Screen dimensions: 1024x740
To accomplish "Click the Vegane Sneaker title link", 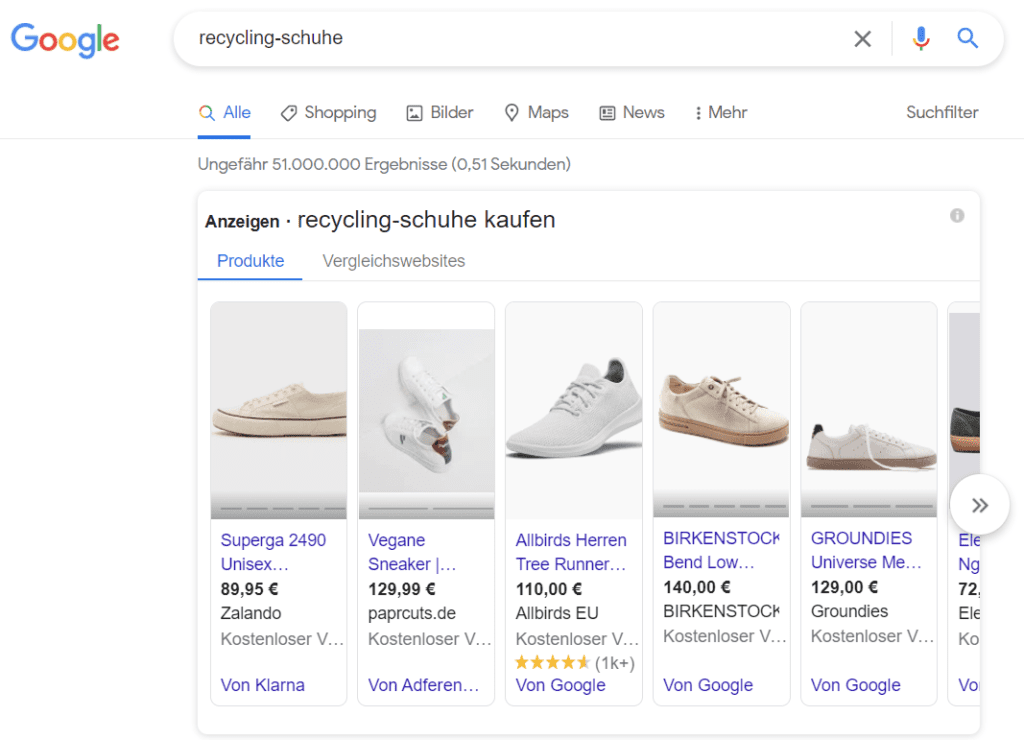I will coord(411,552).
